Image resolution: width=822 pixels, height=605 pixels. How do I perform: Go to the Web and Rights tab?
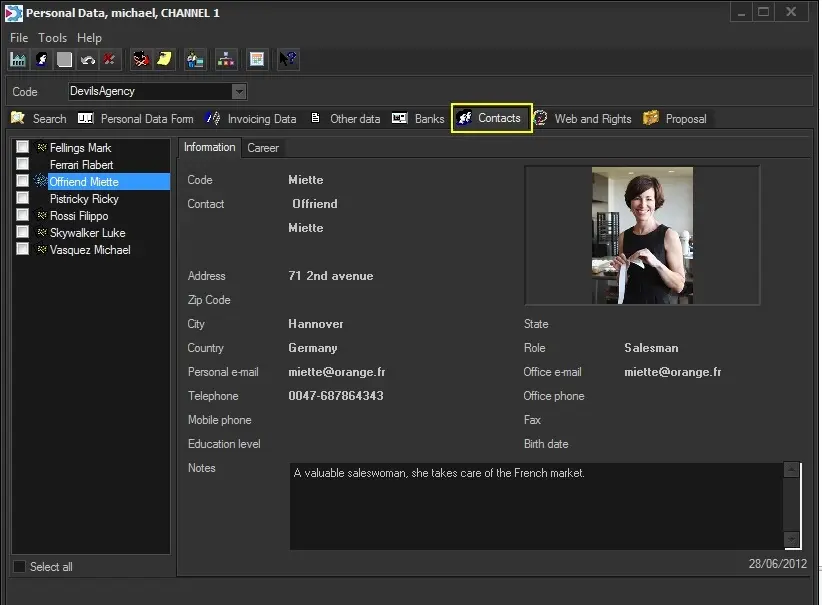point(592,119)
